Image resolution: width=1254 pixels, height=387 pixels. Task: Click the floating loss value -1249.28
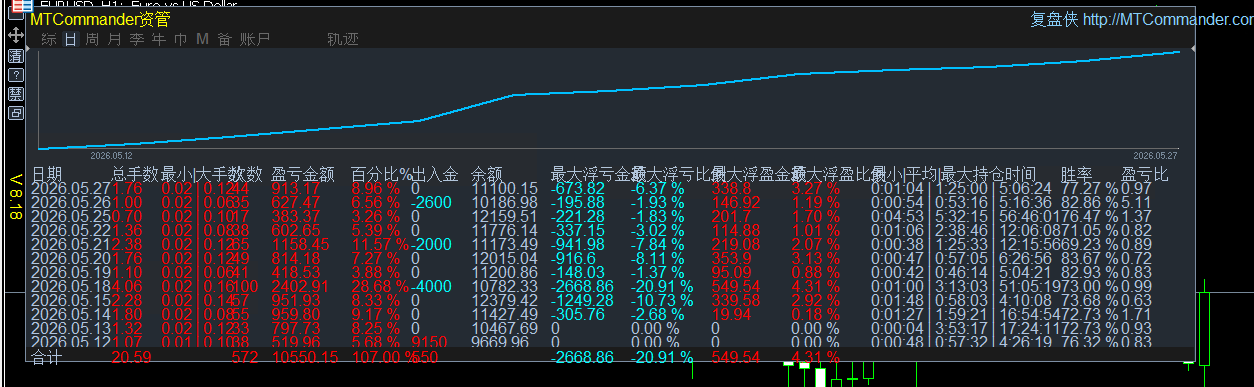[x=582, y=300]
